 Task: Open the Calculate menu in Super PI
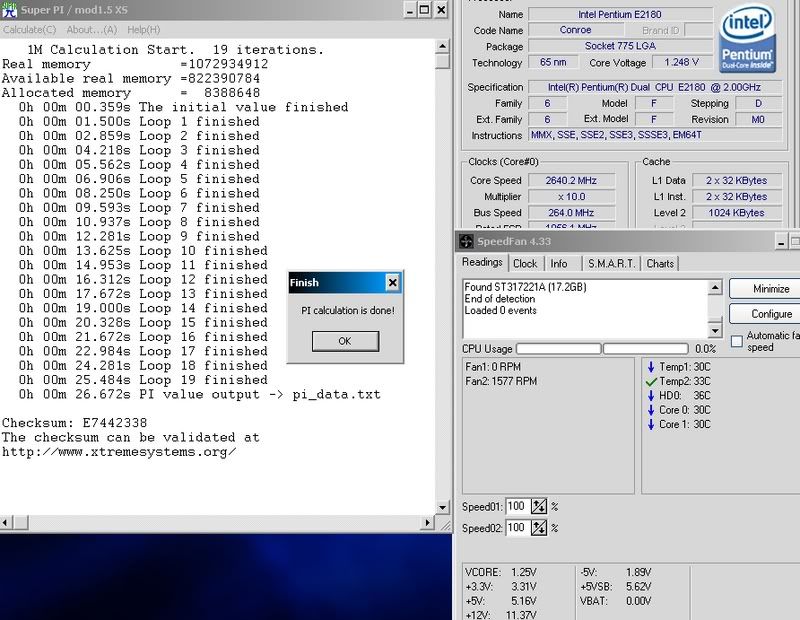(x=29, y=30)
